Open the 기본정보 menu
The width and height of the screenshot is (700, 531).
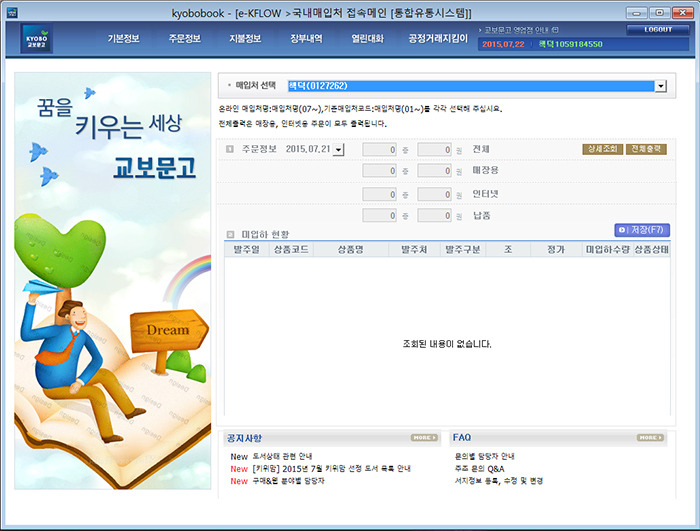124,39
